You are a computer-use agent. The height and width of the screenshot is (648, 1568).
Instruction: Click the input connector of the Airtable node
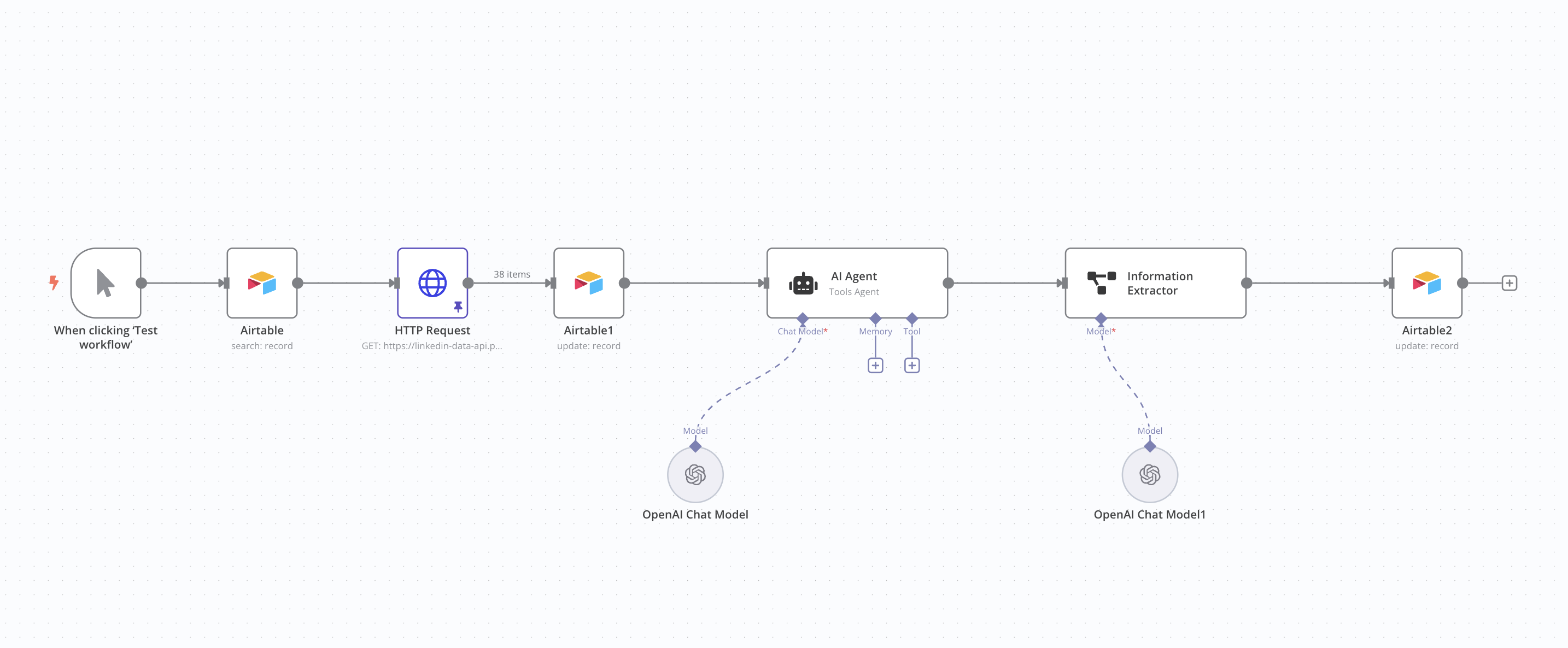[226, 283]
